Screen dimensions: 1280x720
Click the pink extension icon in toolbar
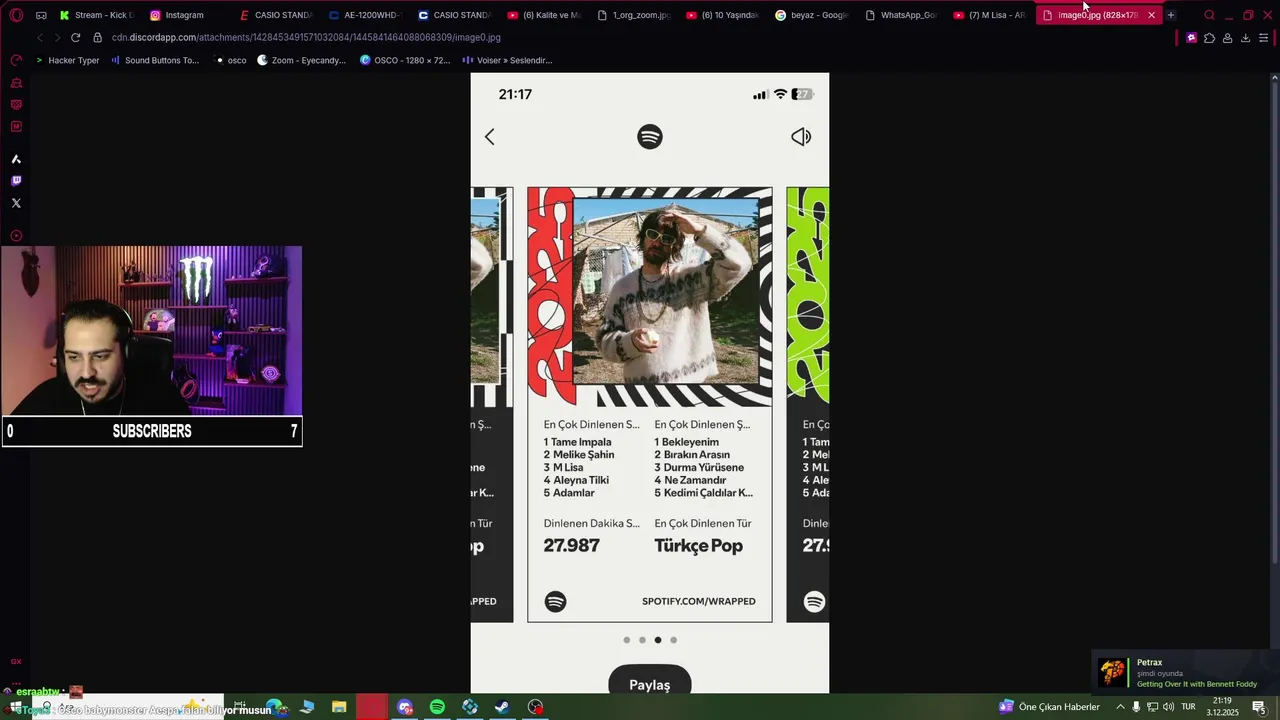(x=1191, y=38)
